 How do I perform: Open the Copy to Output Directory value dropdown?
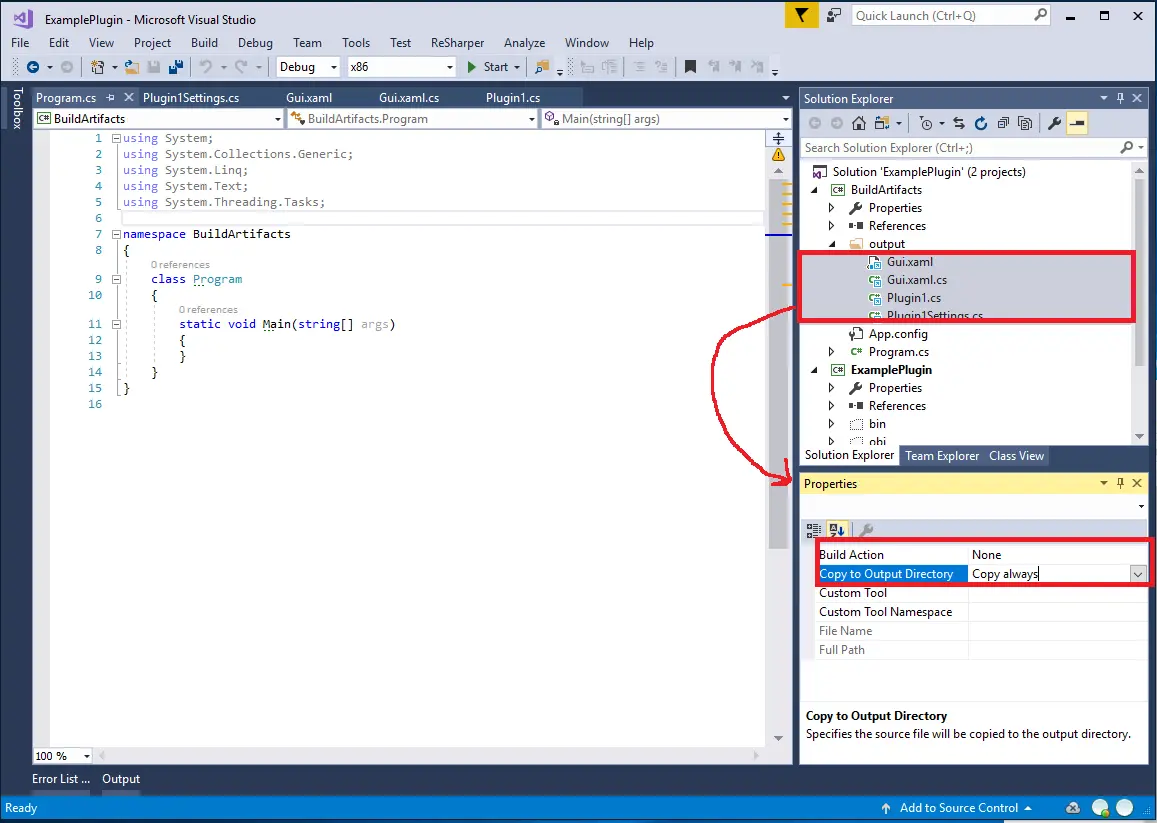(x=1137, y=574)
